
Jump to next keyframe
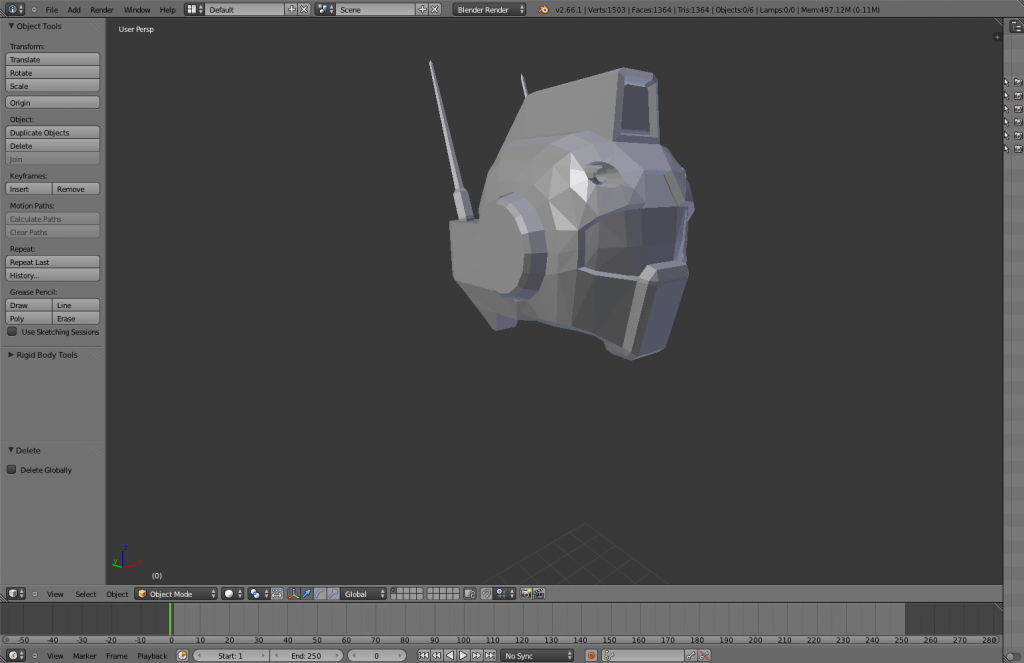pos(477,655)
